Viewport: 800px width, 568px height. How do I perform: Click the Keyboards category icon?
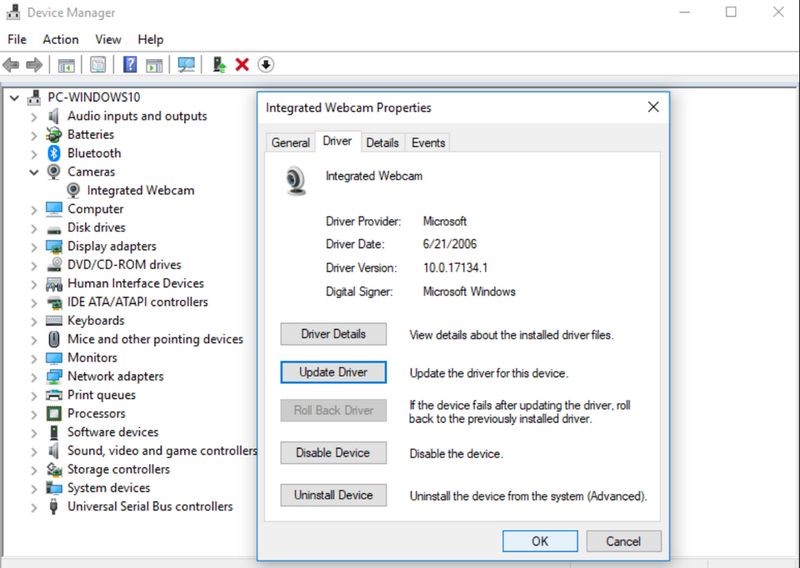coord(54,320)
